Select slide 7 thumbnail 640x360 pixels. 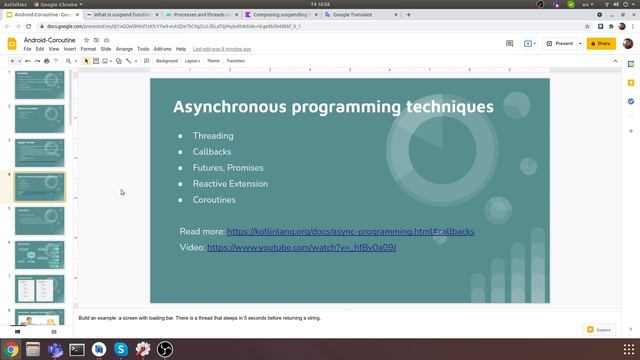[40, 289]
